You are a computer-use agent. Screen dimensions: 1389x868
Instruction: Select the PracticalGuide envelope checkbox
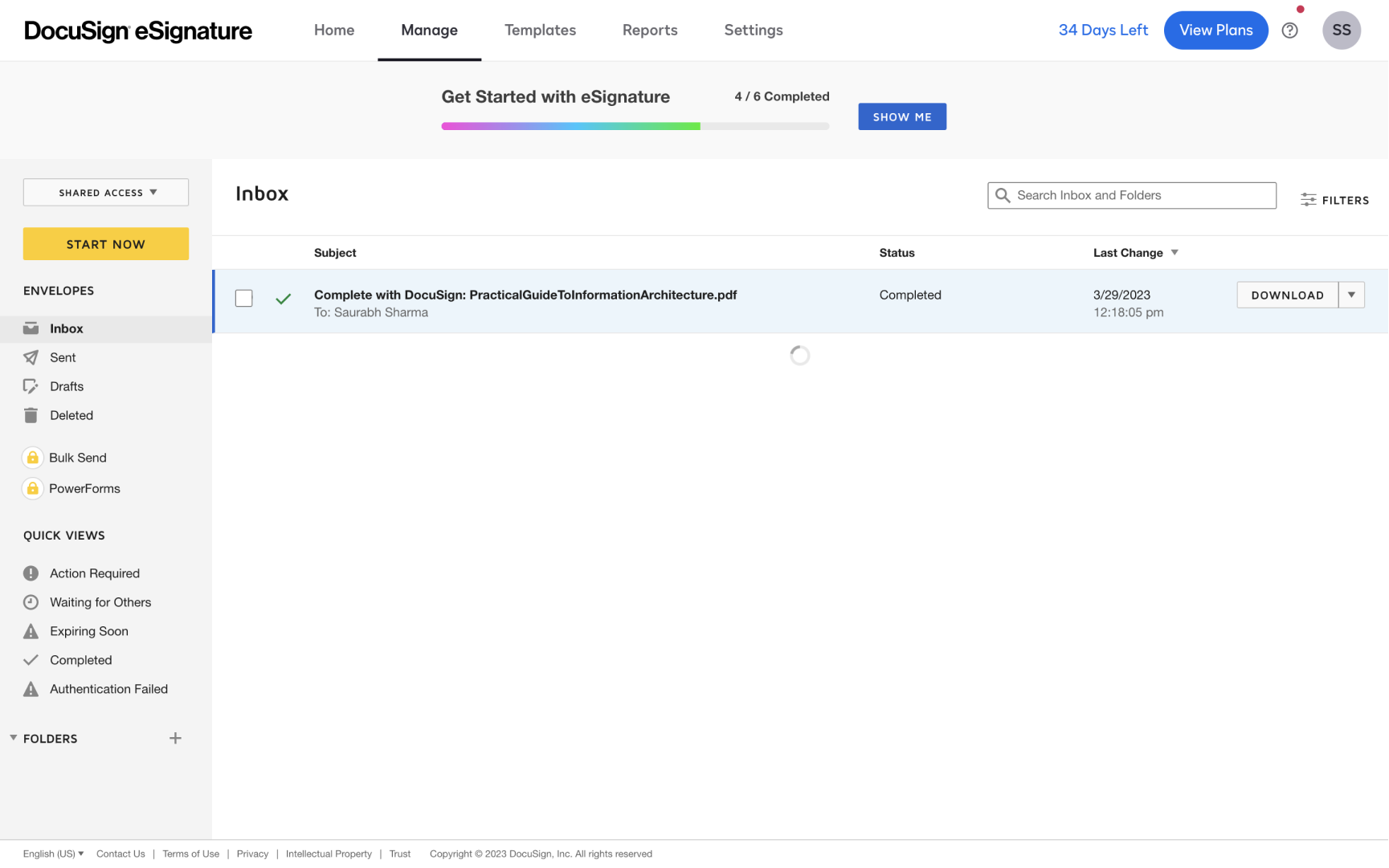point(243,298)
